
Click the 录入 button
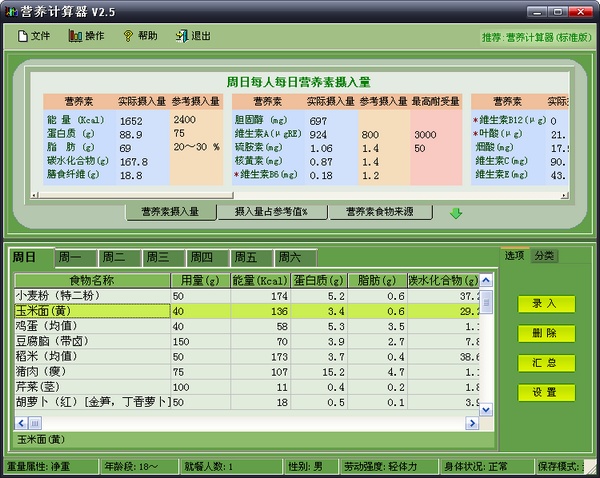pyautogui.click(x=546, y=304)
